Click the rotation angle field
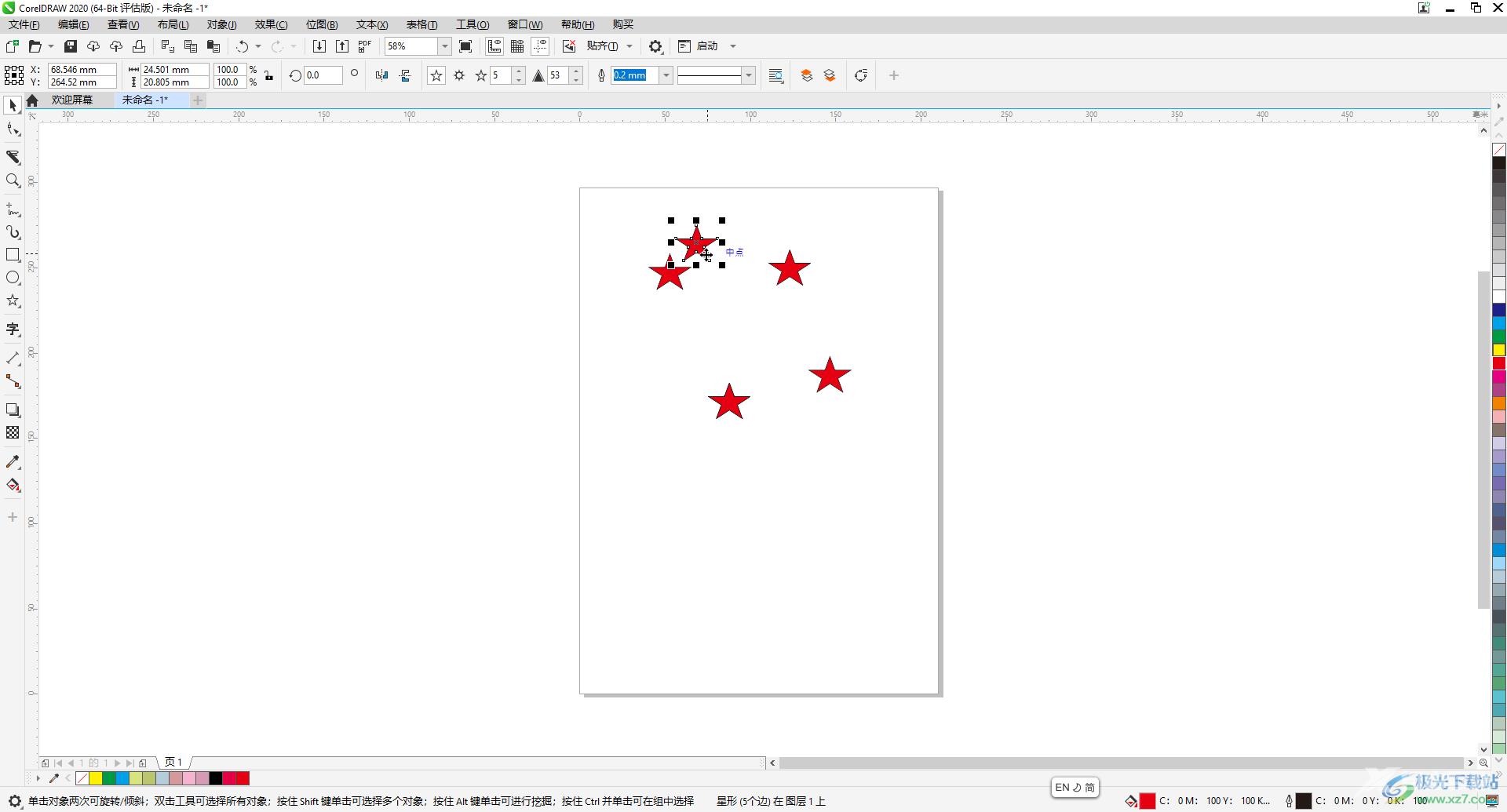The image size is (1507, 812). tap(323, 75)
